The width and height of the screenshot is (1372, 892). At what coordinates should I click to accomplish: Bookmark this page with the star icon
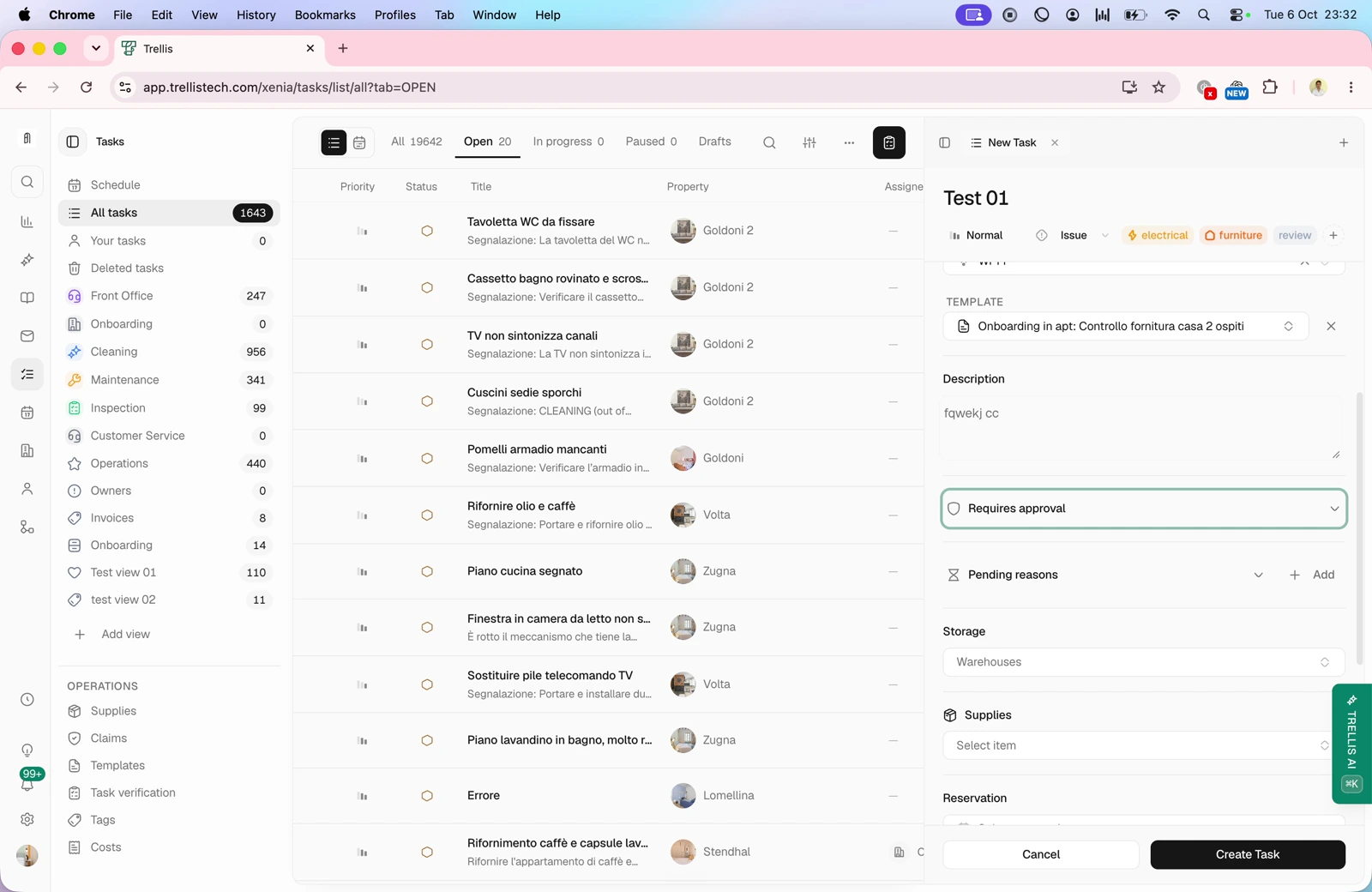click(1159, 87)
